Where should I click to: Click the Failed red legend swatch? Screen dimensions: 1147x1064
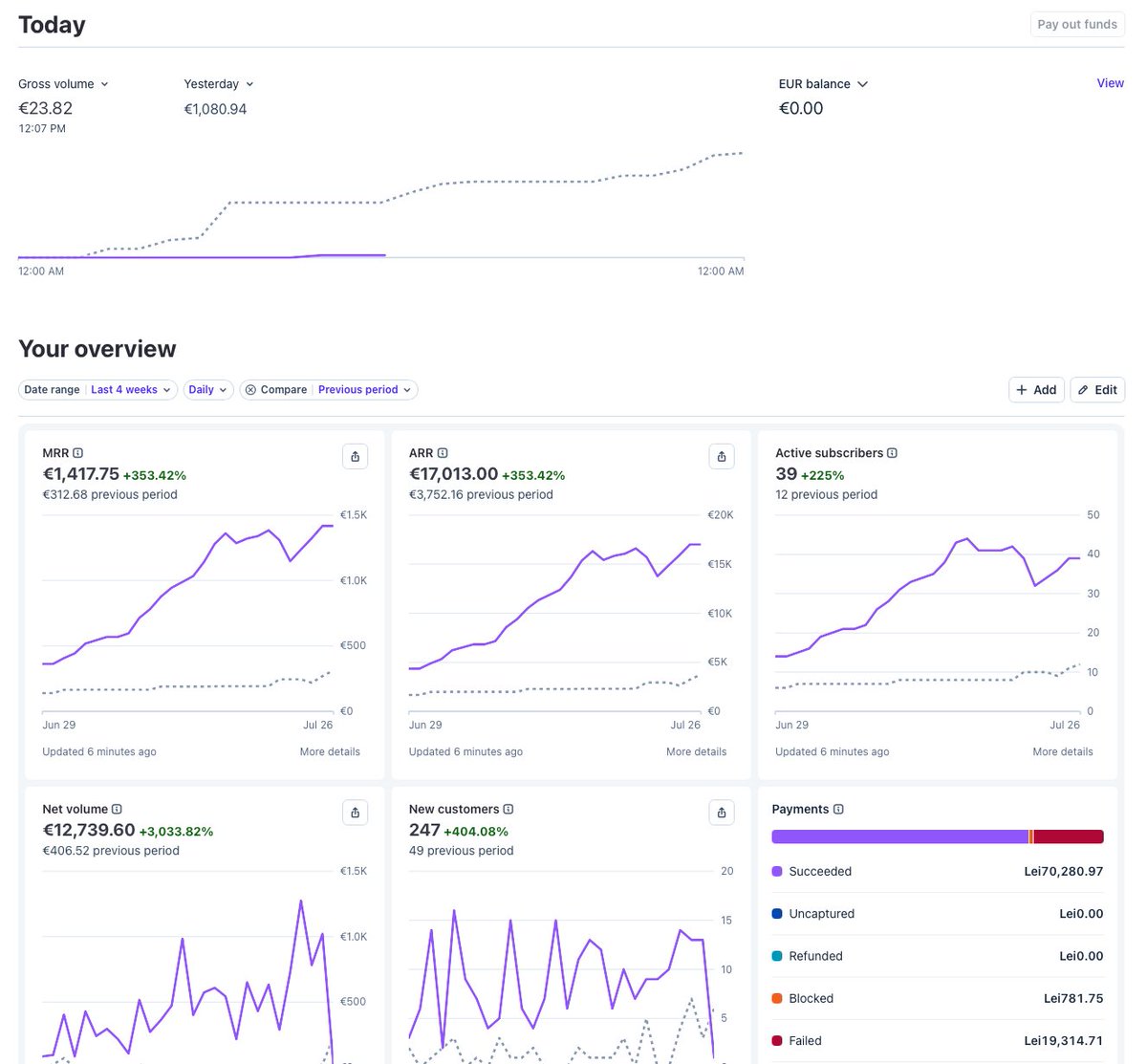point(777,1040)
